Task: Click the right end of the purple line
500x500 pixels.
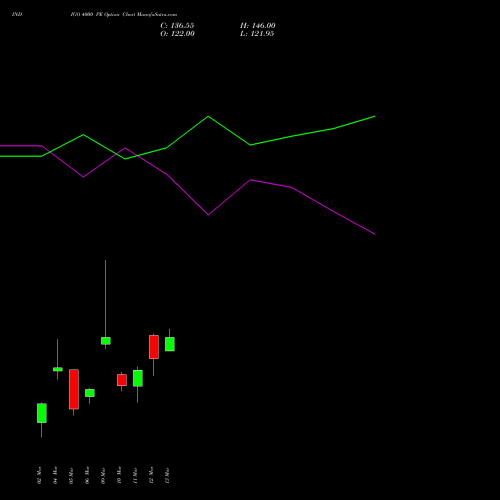Action: (x=375, y=234)
